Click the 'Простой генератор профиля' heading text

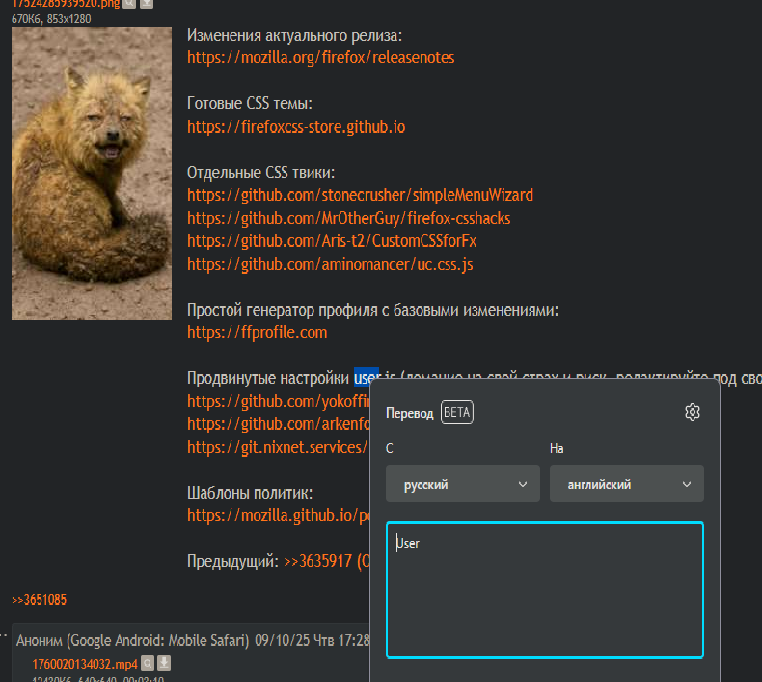point(373,310)
